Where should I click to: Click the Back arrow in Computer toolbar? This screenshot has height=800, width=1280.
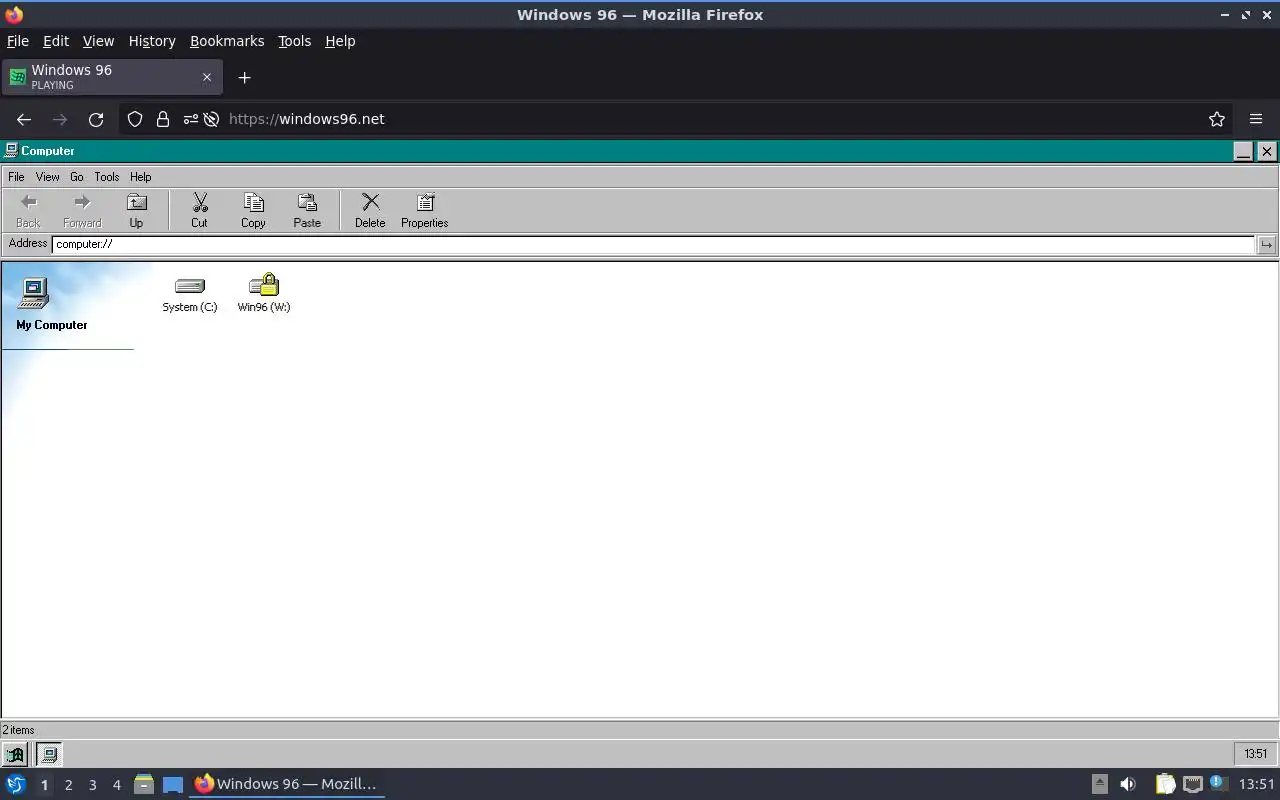coord(28,211)
